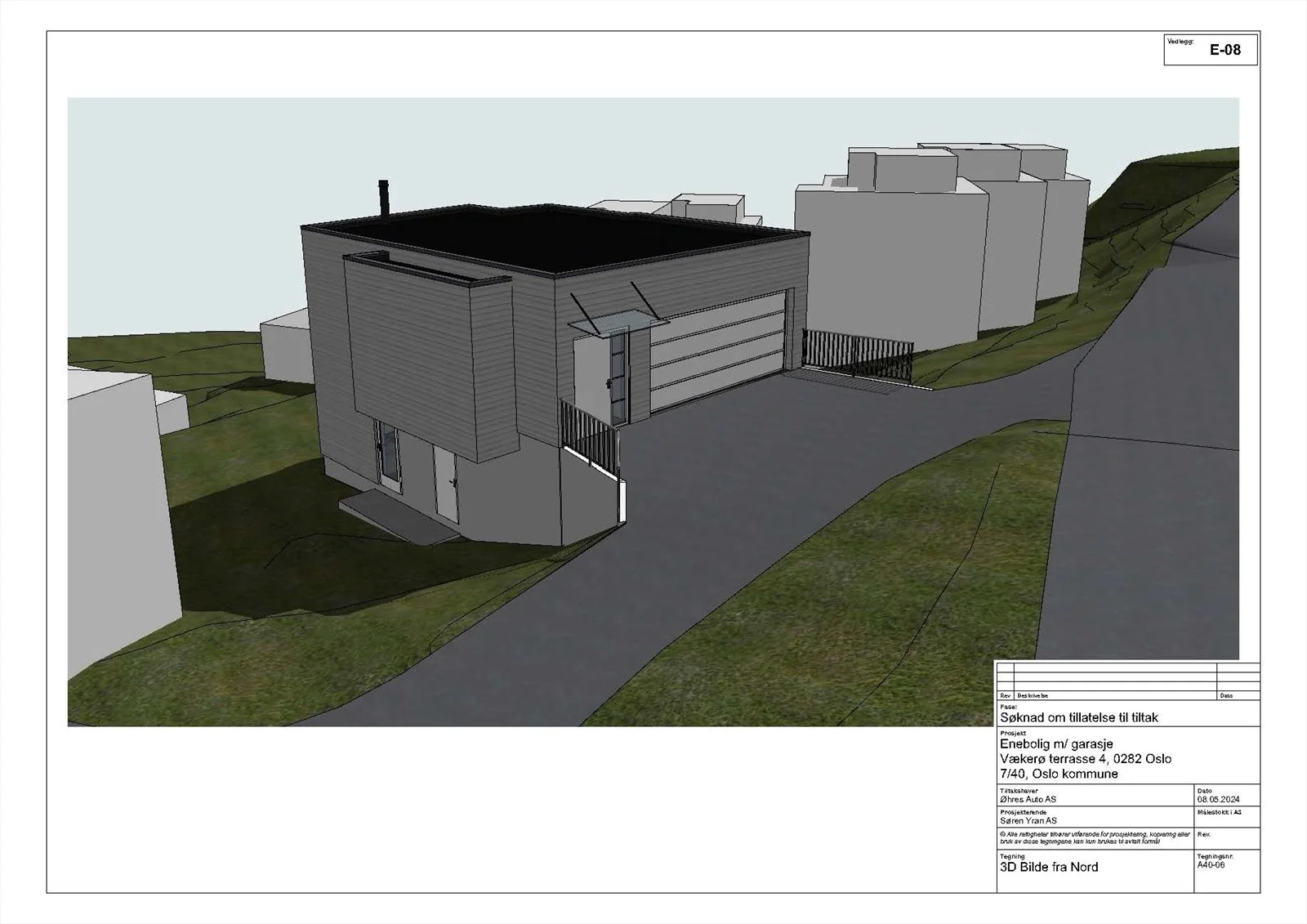Image resolution: width=1307 pixels, height=924 pixels.
Task: Click the "Dato" header in the revision table
Action: 1226,695
